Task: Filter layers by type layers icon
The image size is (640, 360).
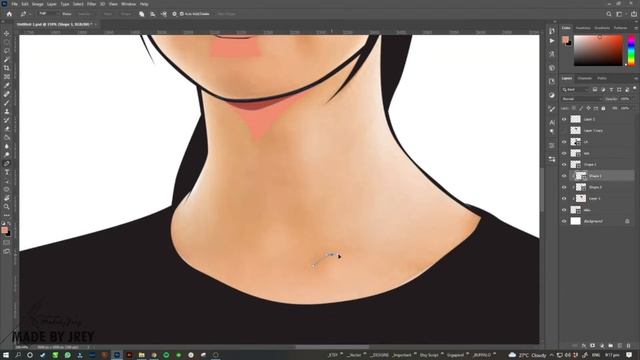Action: (x=611, y=89)
